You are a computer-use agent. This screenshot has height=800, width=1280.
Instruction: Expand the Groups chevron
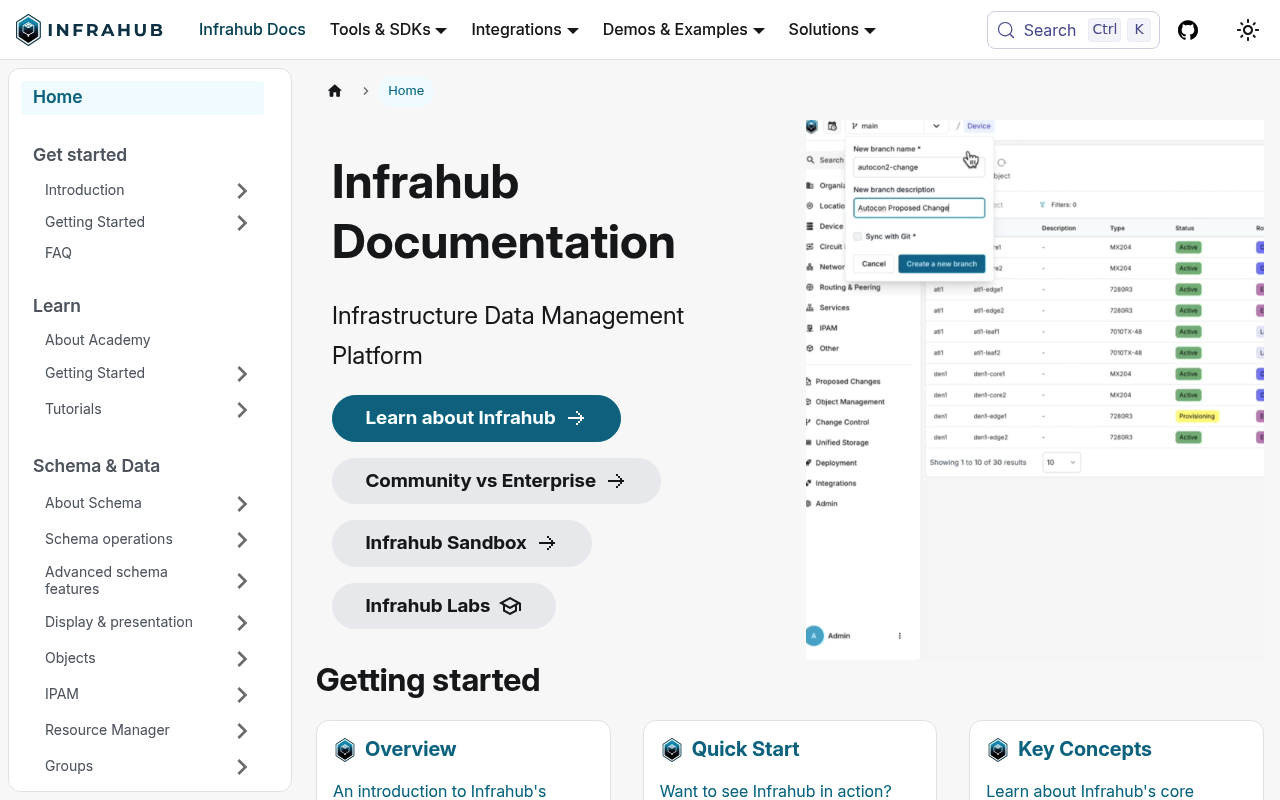coord(242,767)
